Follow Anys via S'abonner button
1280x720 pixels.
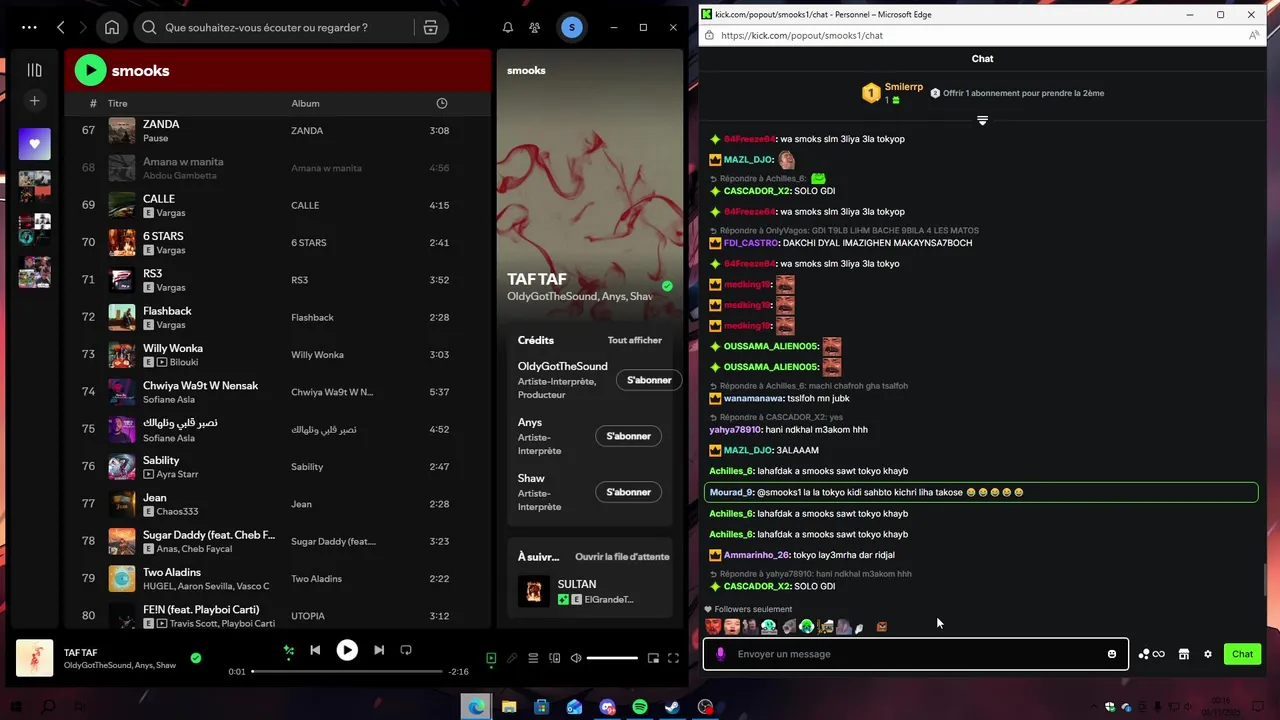tap(628, 436)
